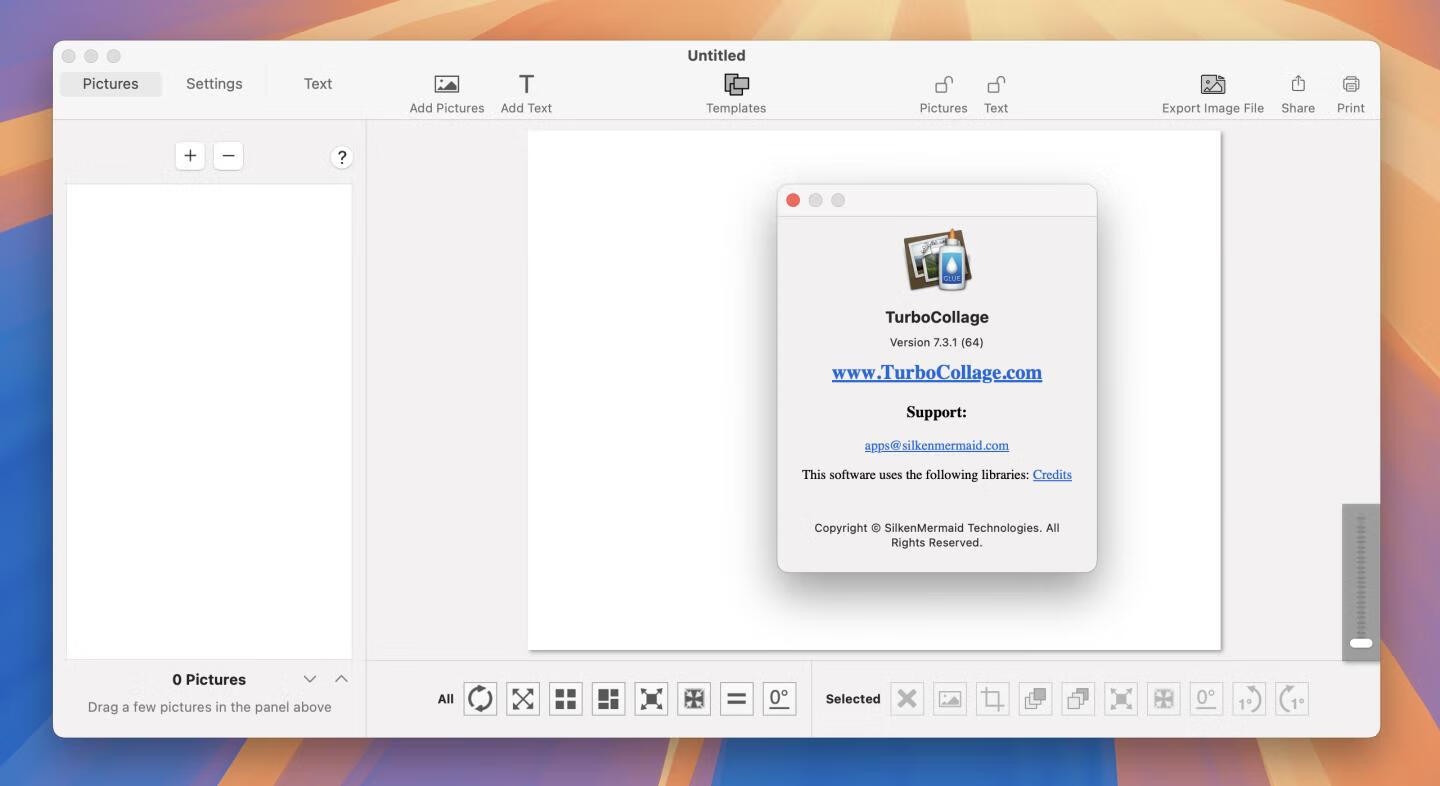
Task: Click the irregular grid arrangement icon
Action: [x=608, y=698]
